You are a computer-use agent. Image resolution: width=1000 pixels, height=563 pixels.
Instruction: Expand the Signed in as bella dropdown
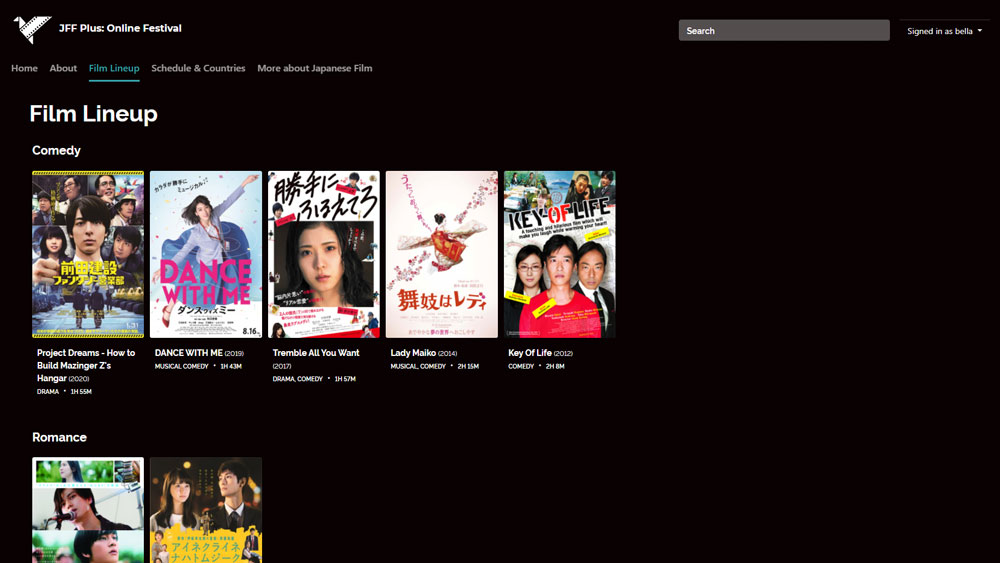945,31
